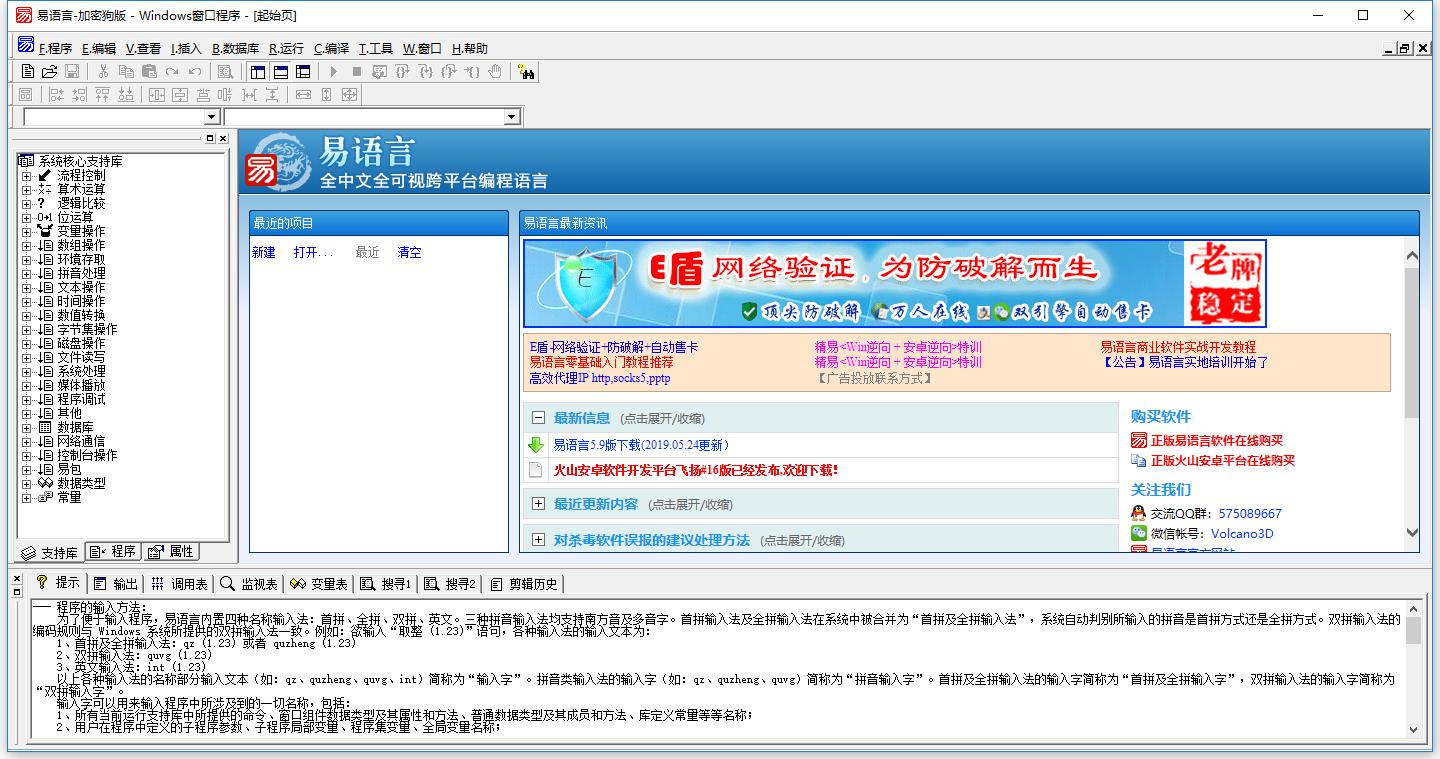
Task: Click the 易语言零基础入门教程推荐 link
Action: click(601, 362)
